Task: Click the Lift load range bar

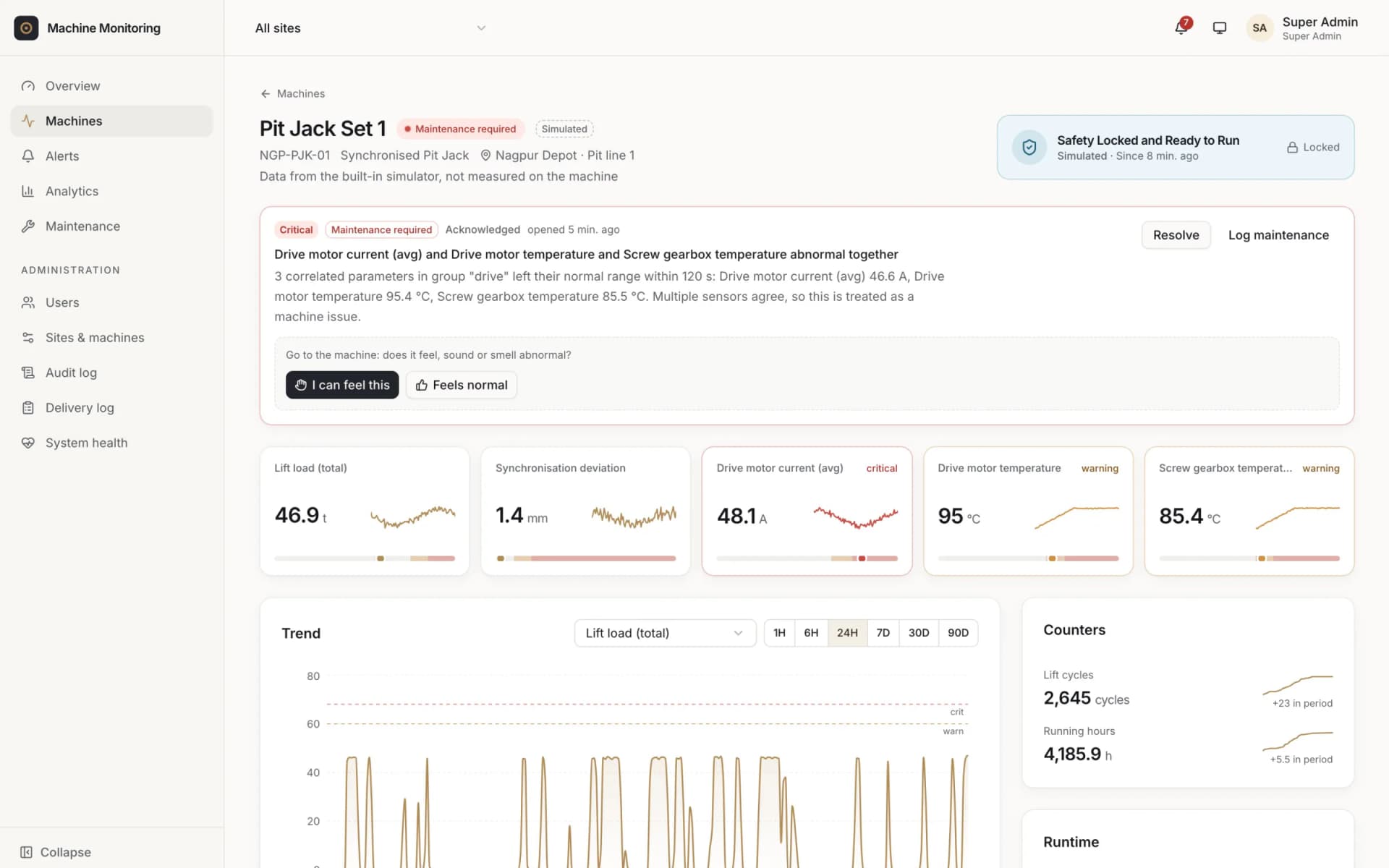Action: 365,558
